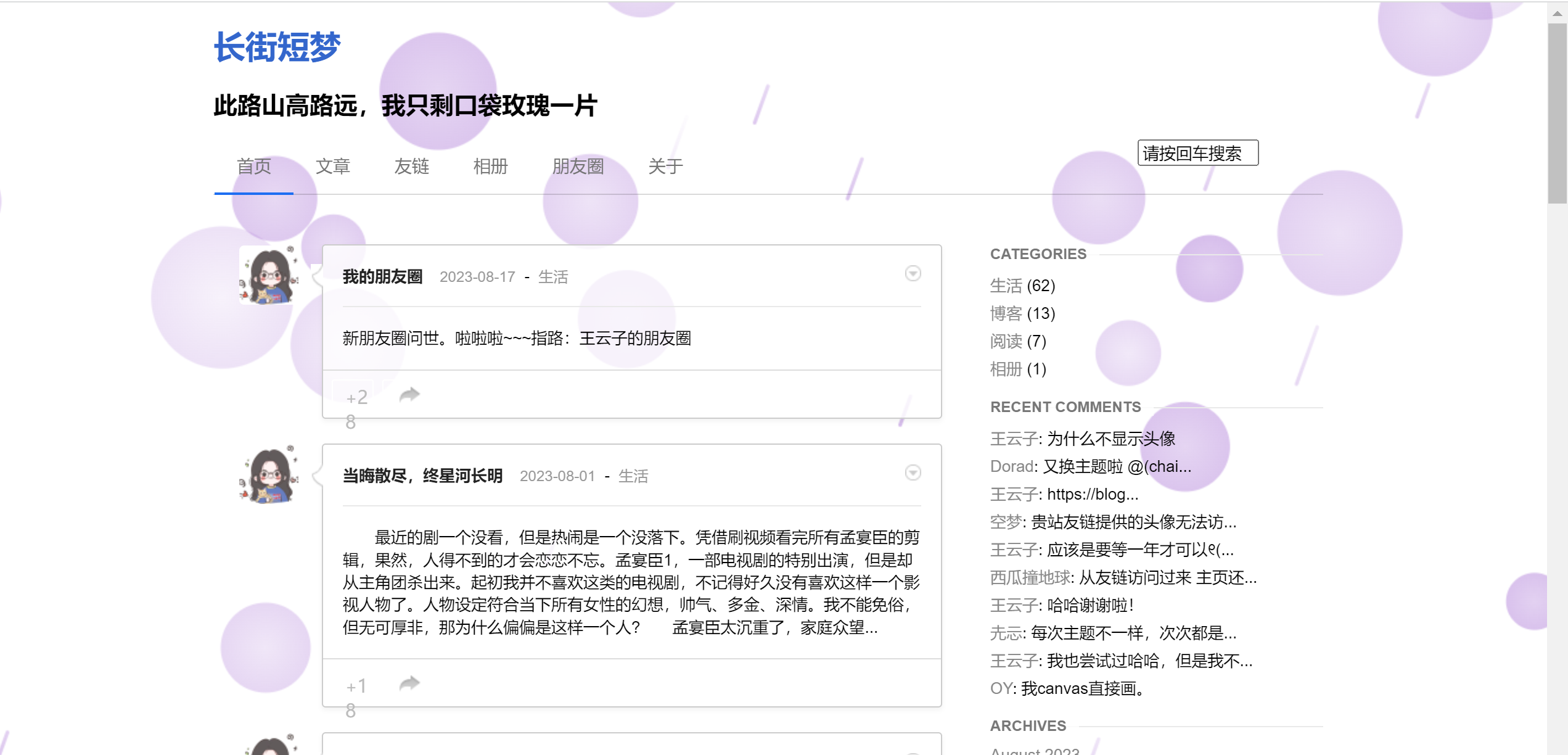Select the 首页 navigation tab
The height and width of the screenshot is (755, 1568).
[254, 166]
